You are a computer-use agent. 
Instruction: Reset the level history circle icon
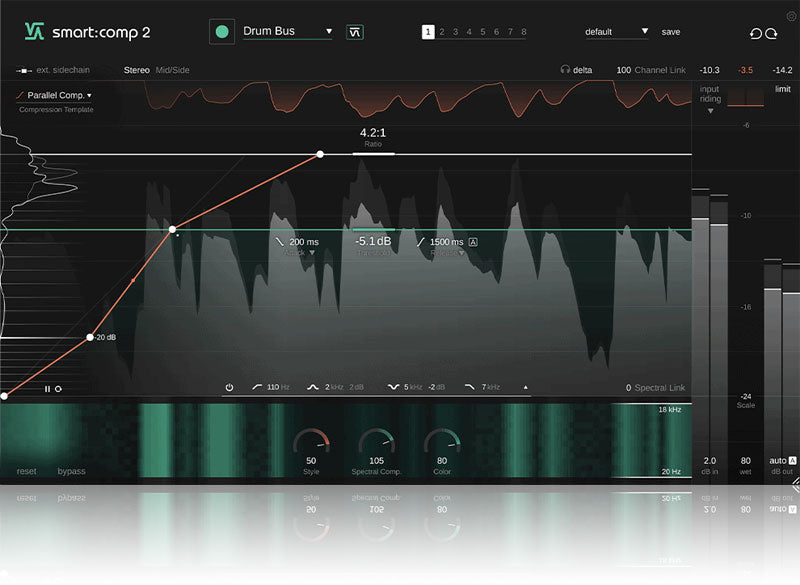coord(58,389)
